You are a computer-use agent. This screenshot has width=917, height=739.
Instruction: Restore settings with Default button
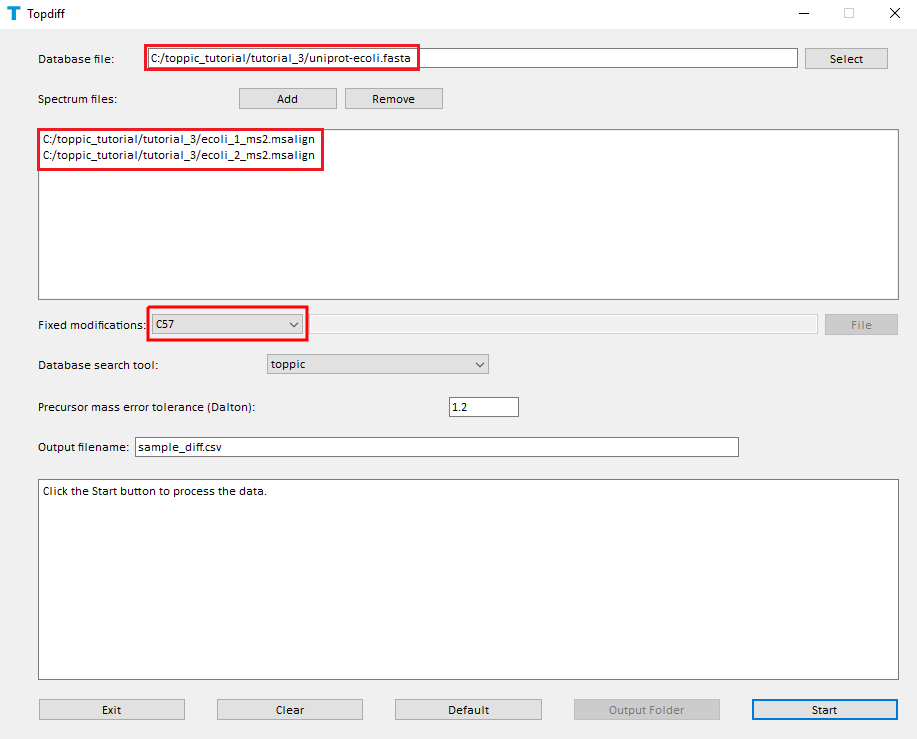pyautogui.click(x=468, y=710)
